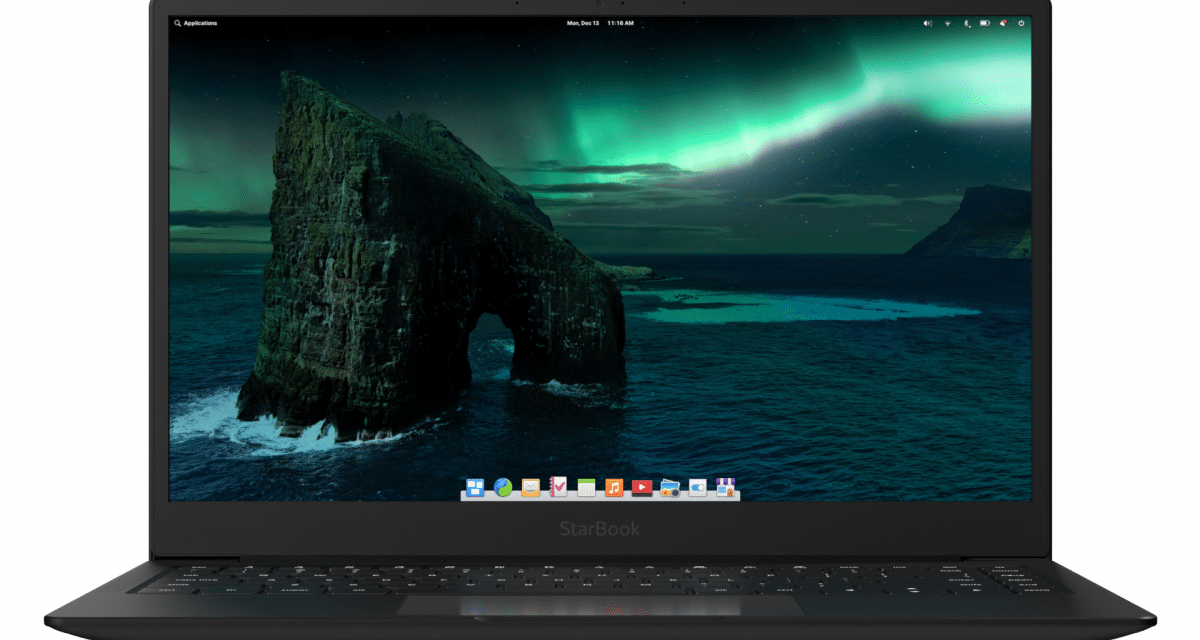Open the notifications bell indicator menu

pyautogui.click(x=1003, y=21)
